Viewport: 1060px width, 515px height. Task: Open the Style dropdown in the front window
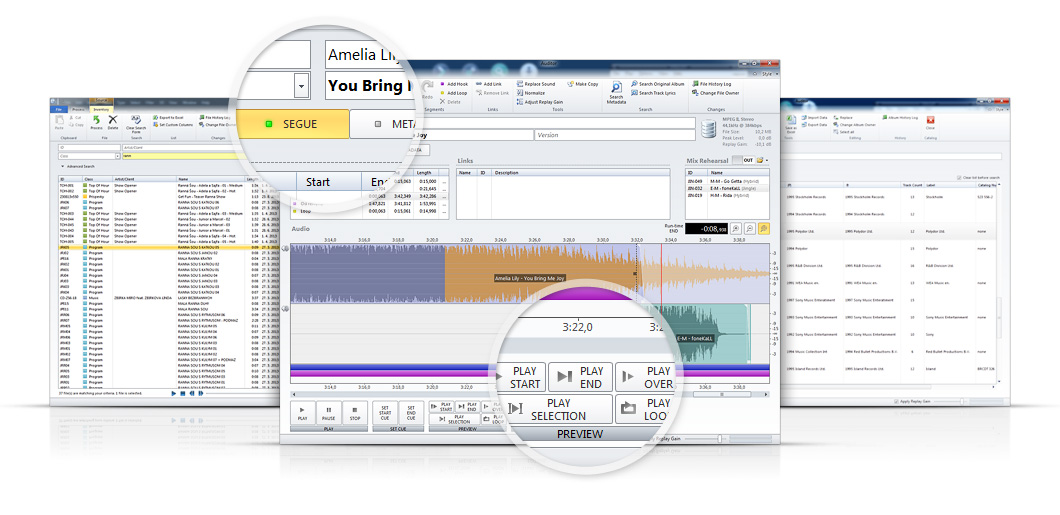pyautogui.click(x=769, y=74)
